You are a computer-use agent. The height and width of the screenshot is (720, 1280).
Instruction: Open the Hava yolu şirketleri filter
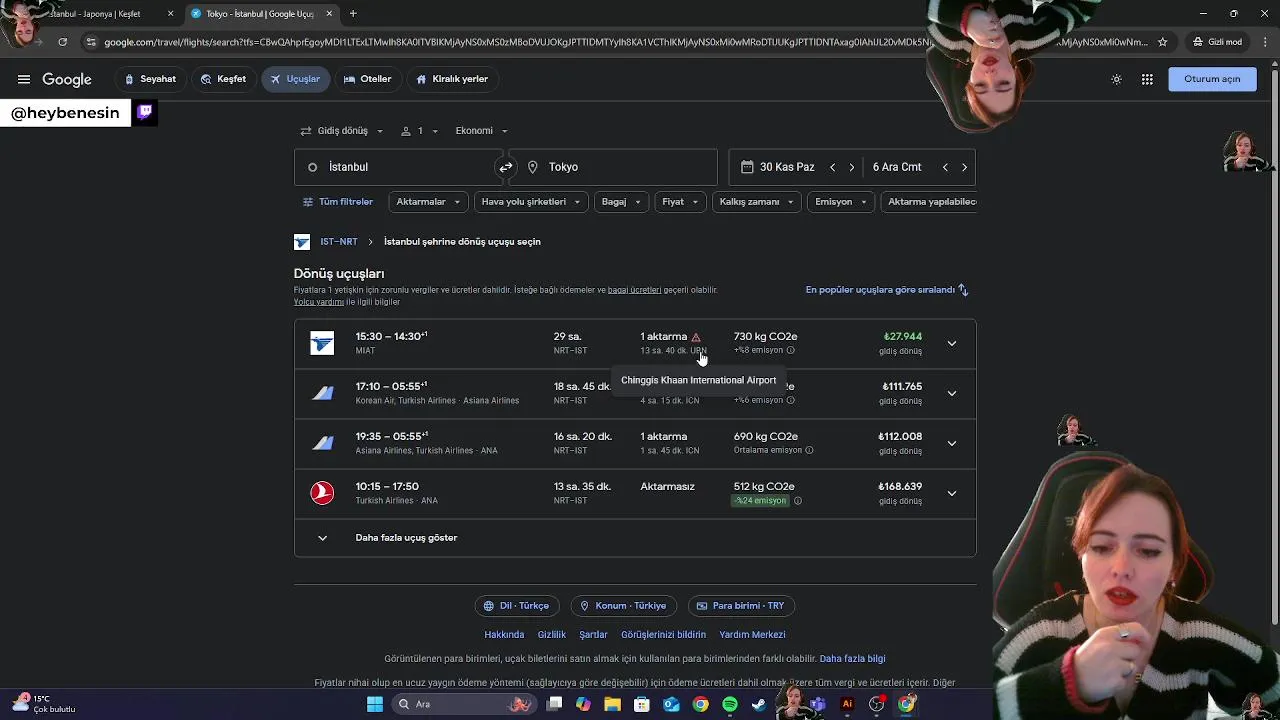(530, 202)
